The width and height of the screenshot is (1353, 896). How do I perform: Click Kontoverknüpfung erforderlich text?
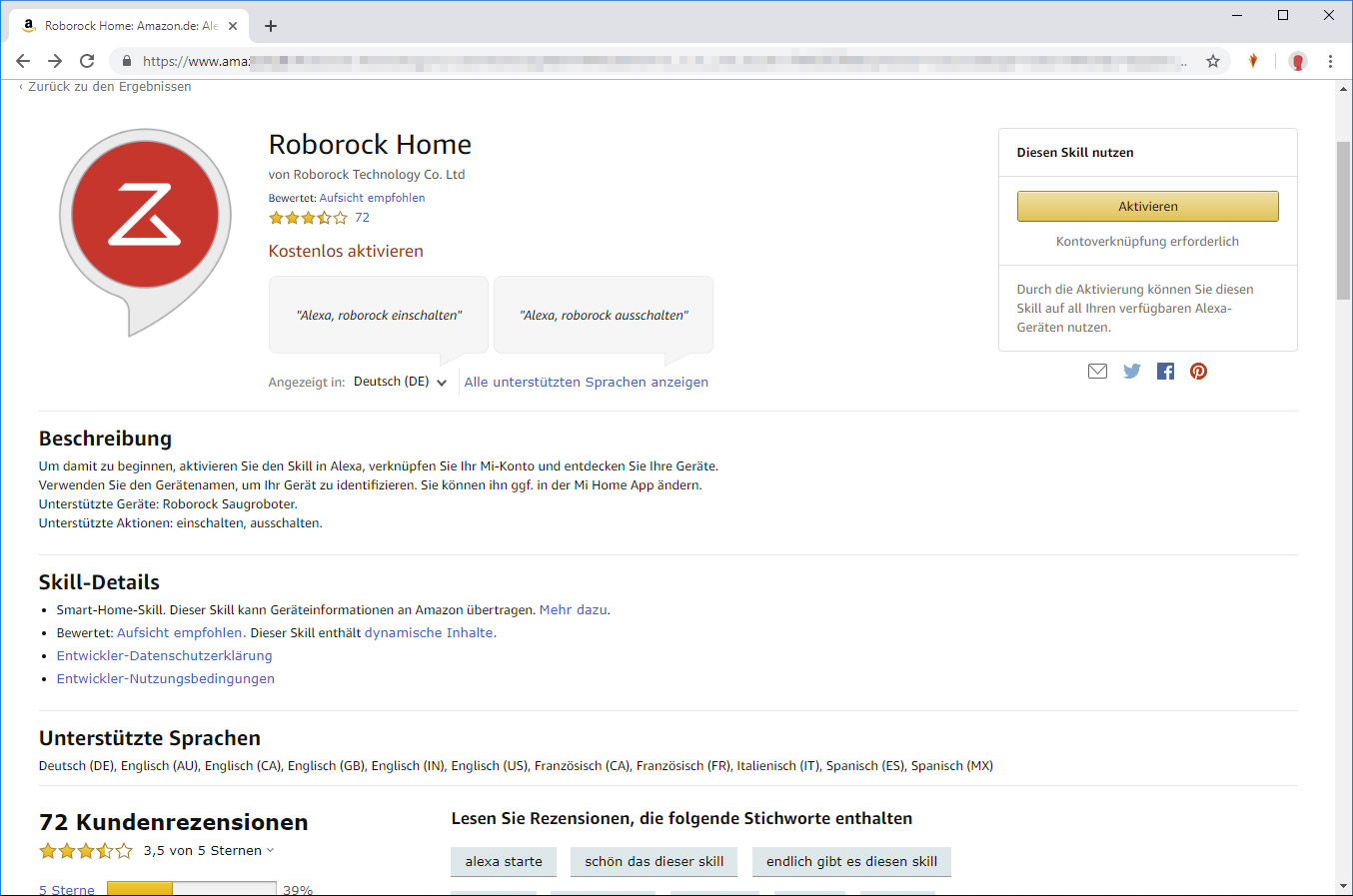coord(1147,241)
